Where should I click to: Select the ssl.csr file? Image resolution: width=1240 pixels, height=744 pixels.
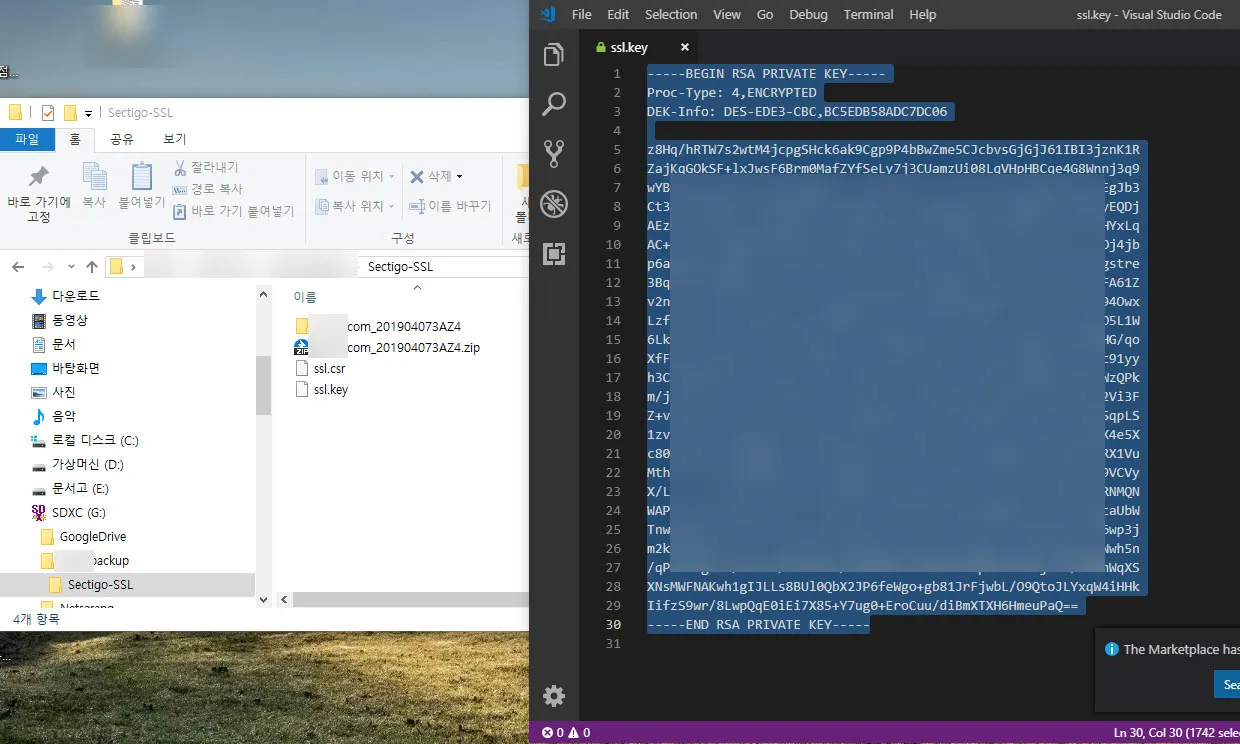click(329, 369)
